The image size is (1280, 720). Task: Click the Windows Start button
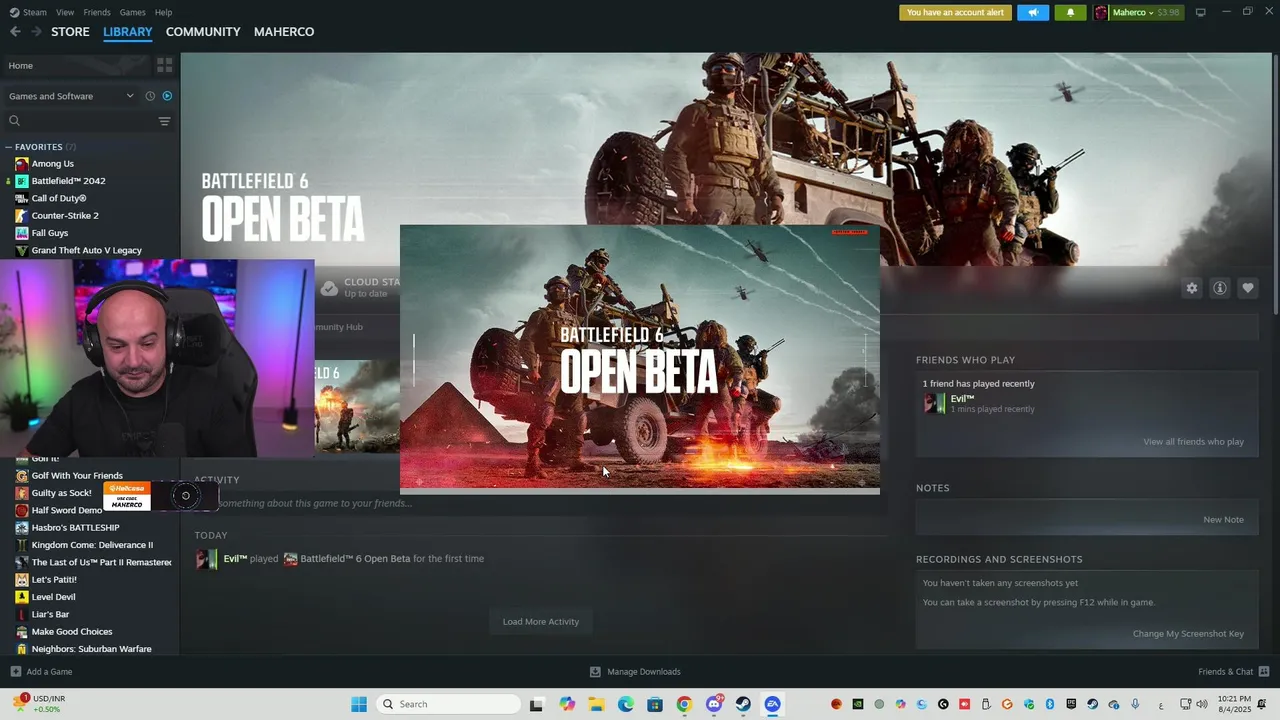359,704
